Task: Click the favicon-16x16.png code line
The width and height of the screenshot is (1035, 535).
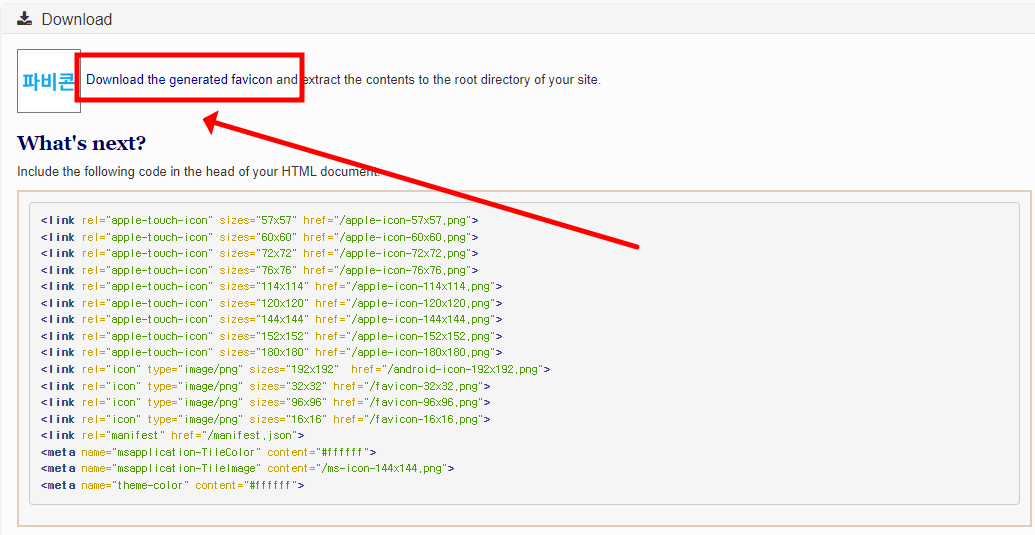Action: pos(265,419)
